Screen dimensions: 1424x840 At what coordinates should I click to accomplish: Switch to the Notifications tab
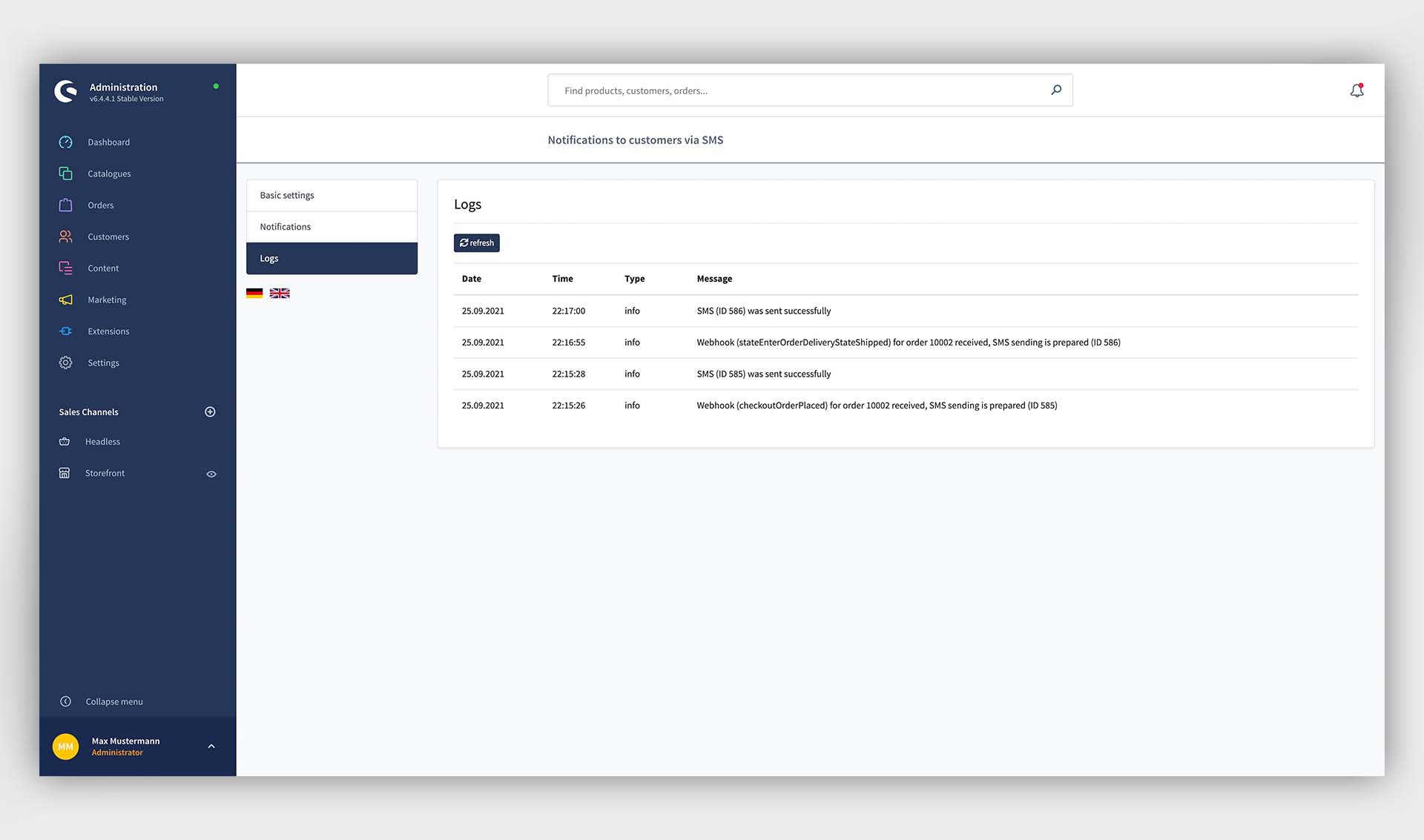(332, 227)
